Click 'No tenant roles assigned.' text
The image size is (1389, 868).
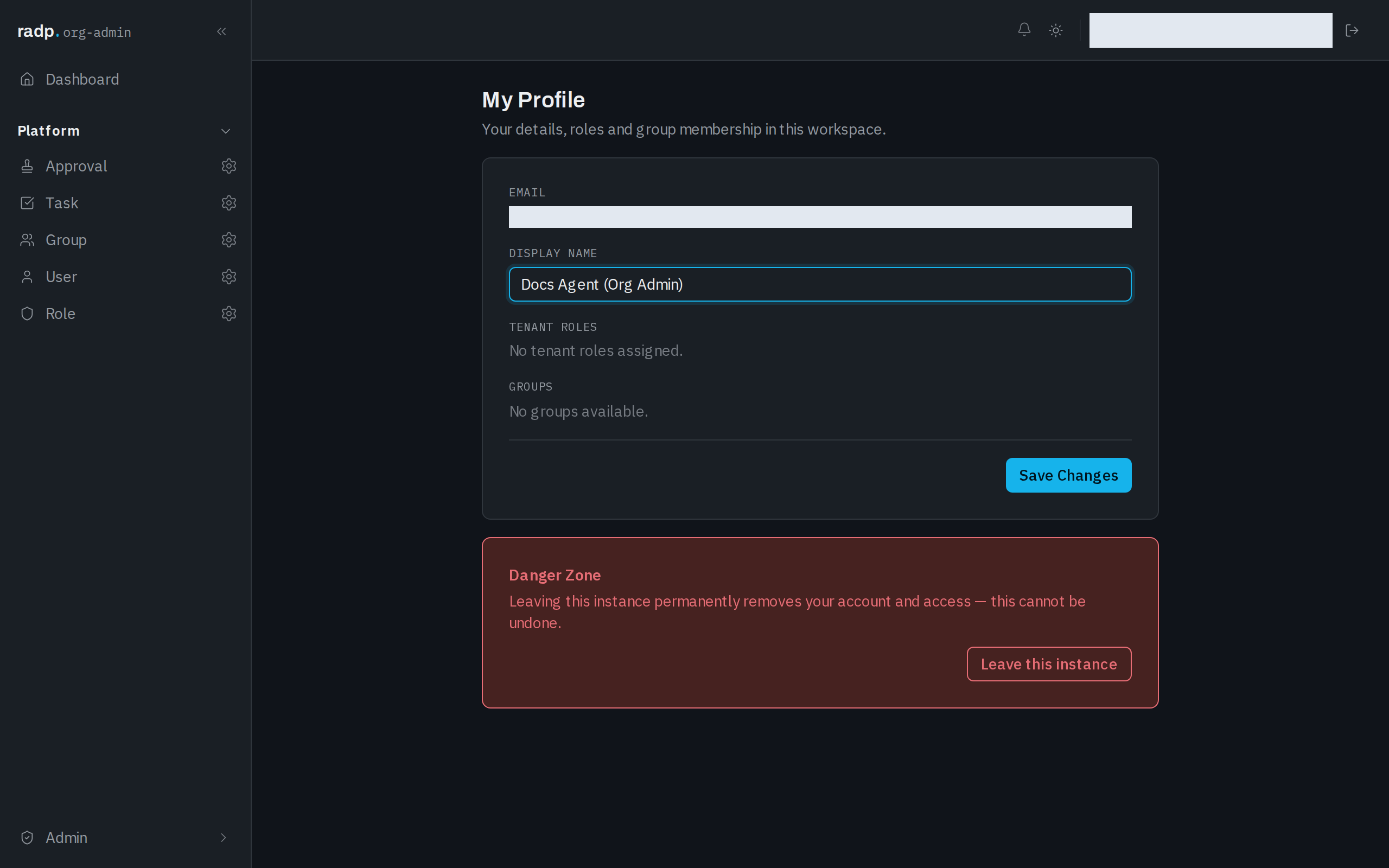point(596,351)
